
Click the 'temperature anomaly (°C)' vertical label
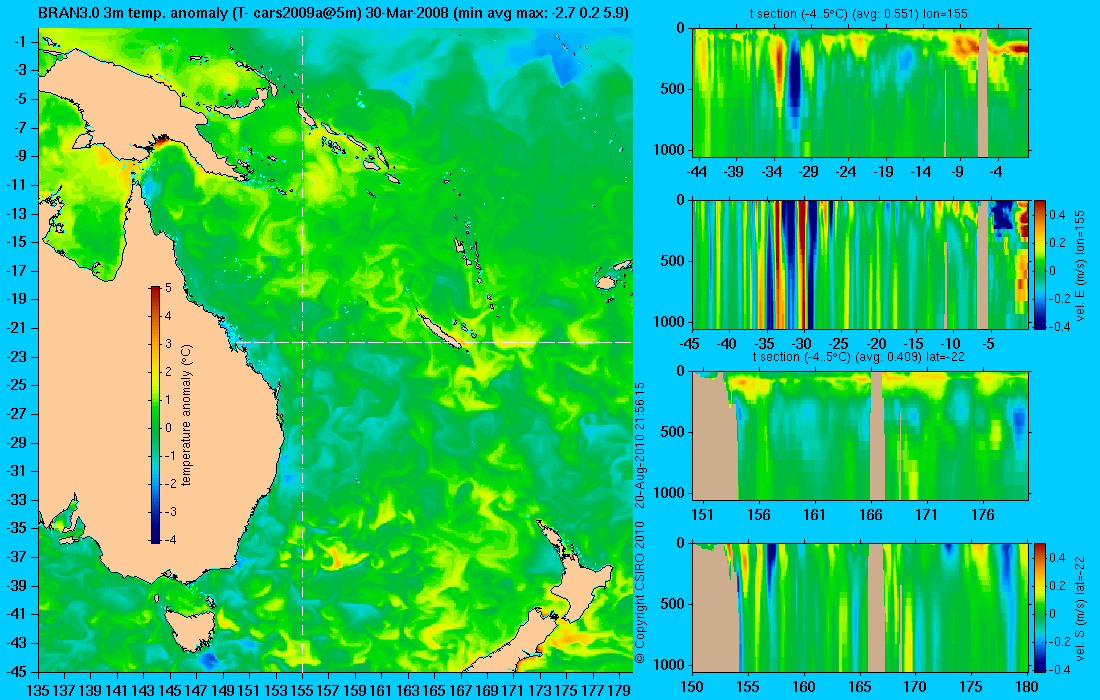click(187, 415)
